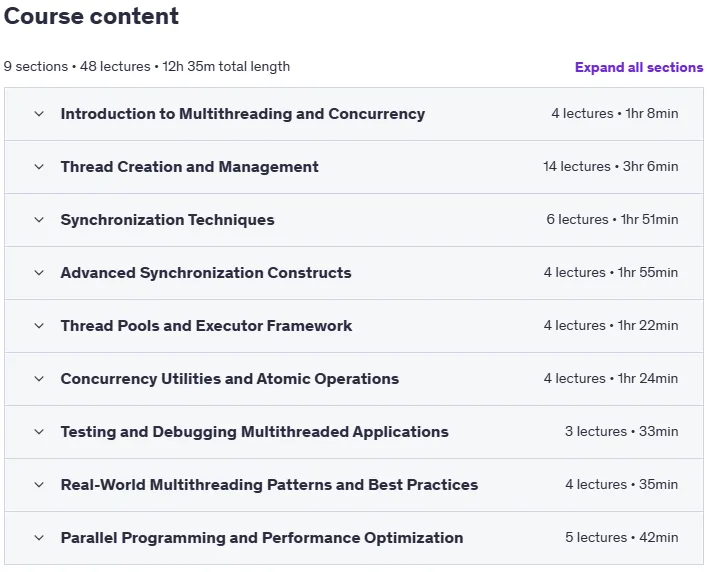Click the 14 lectures 3hr 6min label

tap(610, 166)
